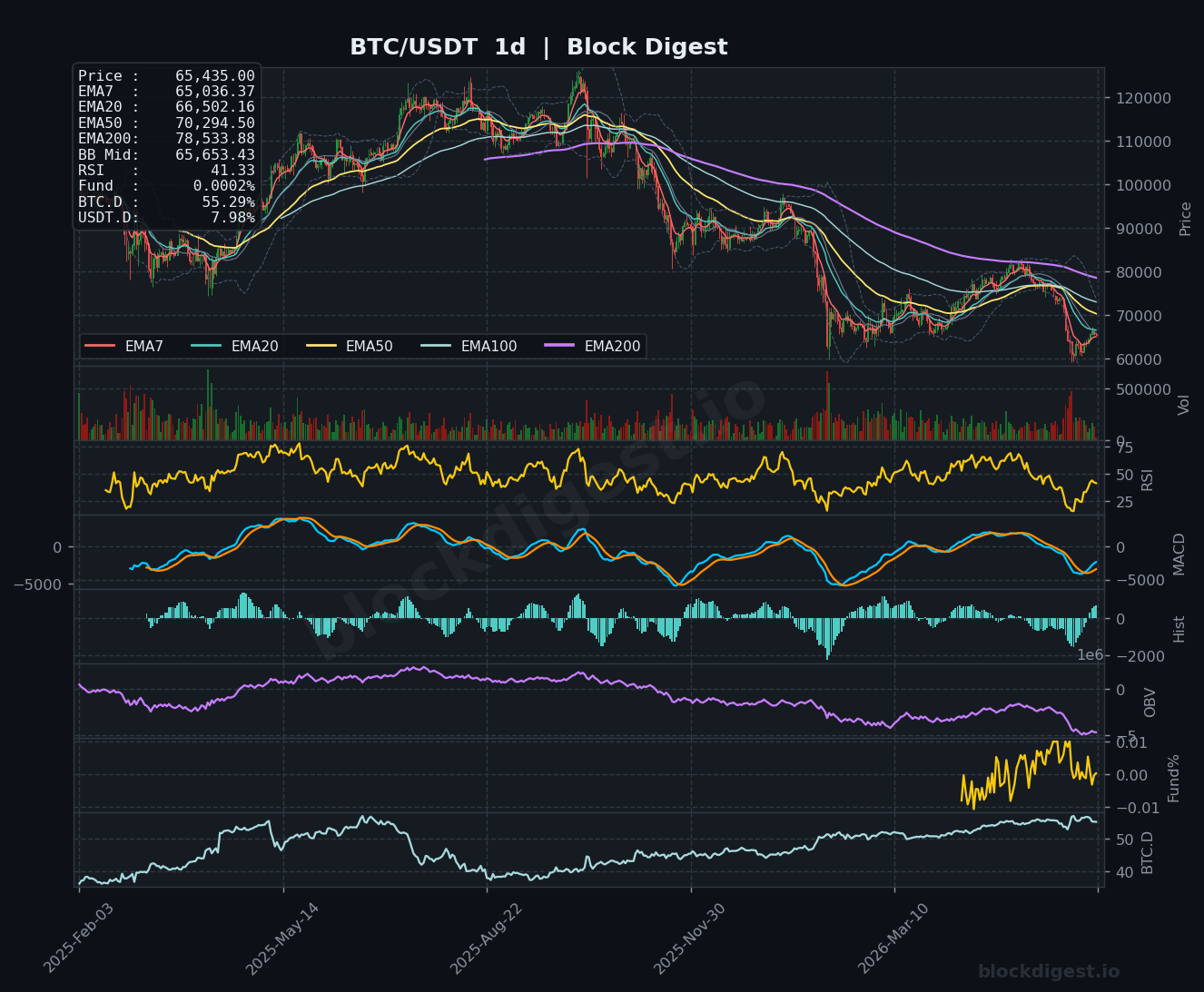Click the RSI axis label
Screen dimensions: 1204x992
1147,478
